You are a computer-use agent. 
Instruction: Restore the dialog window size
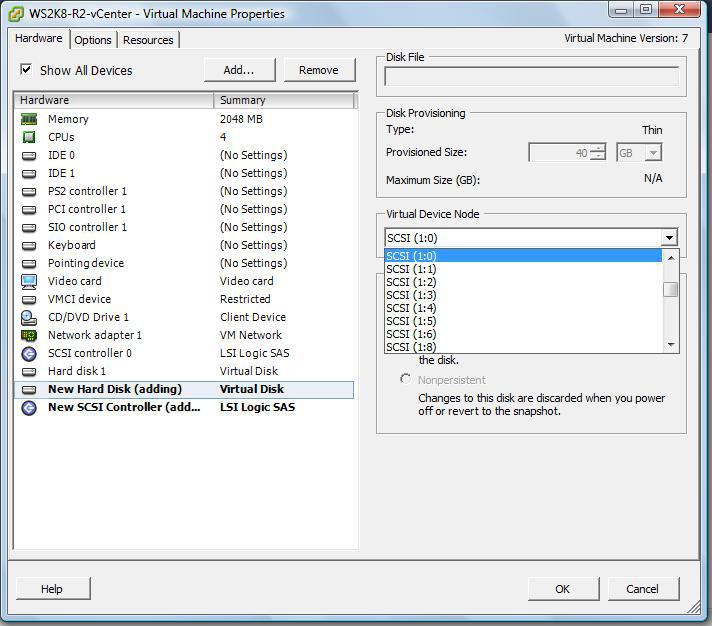pos(646,9)
